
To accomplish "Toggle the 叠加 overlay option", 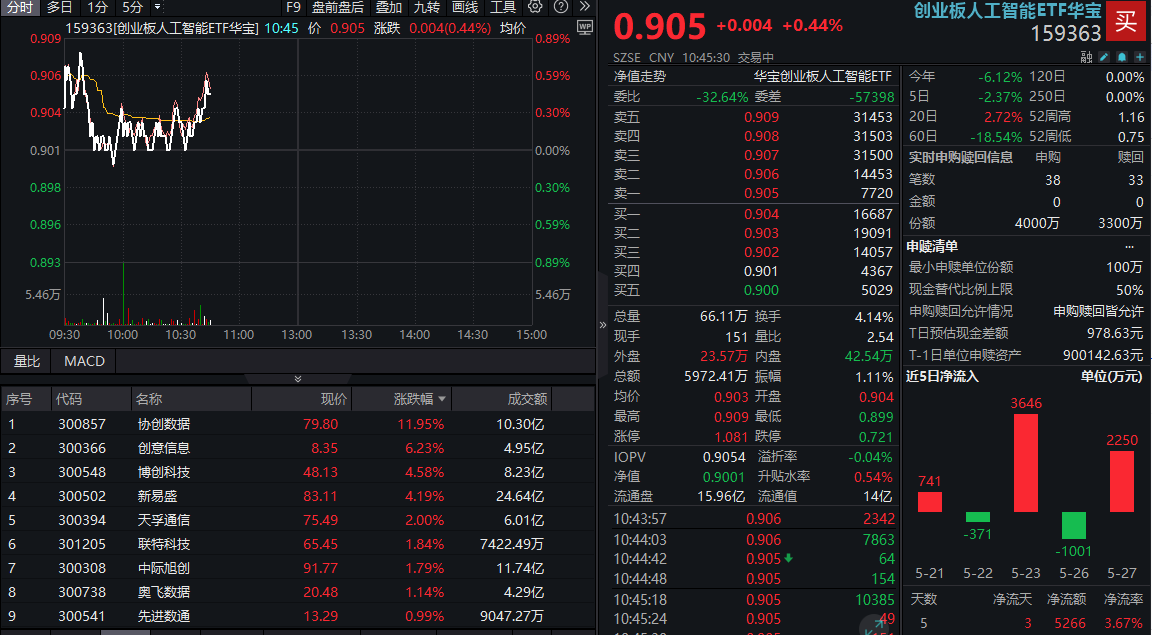I will pos(389,7).
